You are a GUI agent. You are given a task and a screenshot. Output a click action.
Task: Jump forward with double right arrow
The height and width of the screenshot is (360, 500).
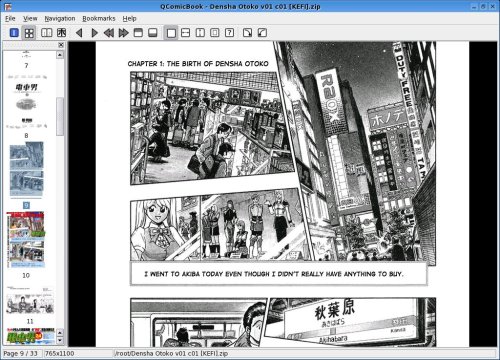[x=124, y=33]
